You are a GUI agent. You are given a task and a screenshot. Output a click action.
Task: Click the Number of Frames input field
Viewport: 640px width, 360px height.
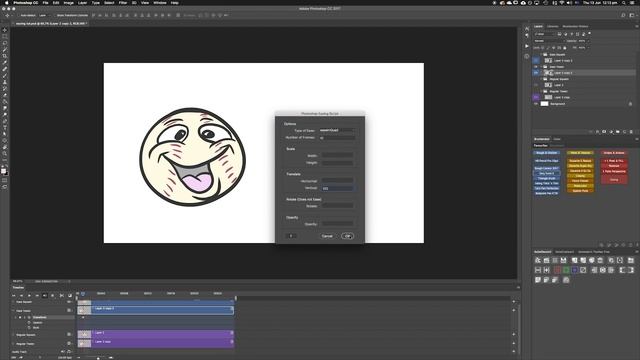(x=337, y=138)
